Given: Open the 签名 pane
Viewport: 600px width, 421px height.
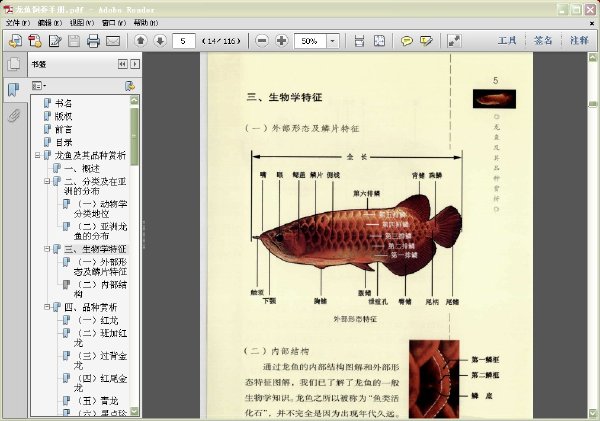Looking at the screenshot, I should [x=543, y=40].
